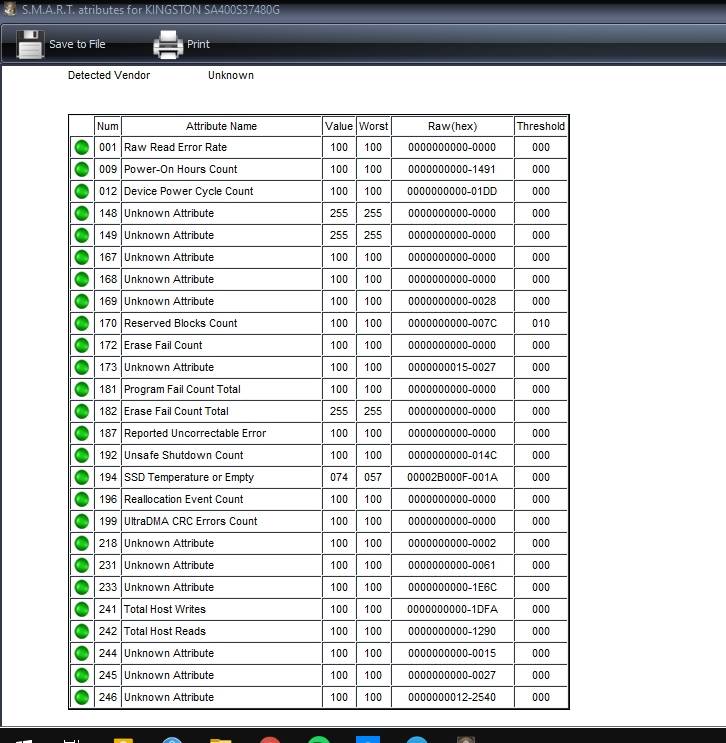Viewport: 726px width, 743px height.
Task: Click raw value 0000000000-014C
Action: coord(452,455)
